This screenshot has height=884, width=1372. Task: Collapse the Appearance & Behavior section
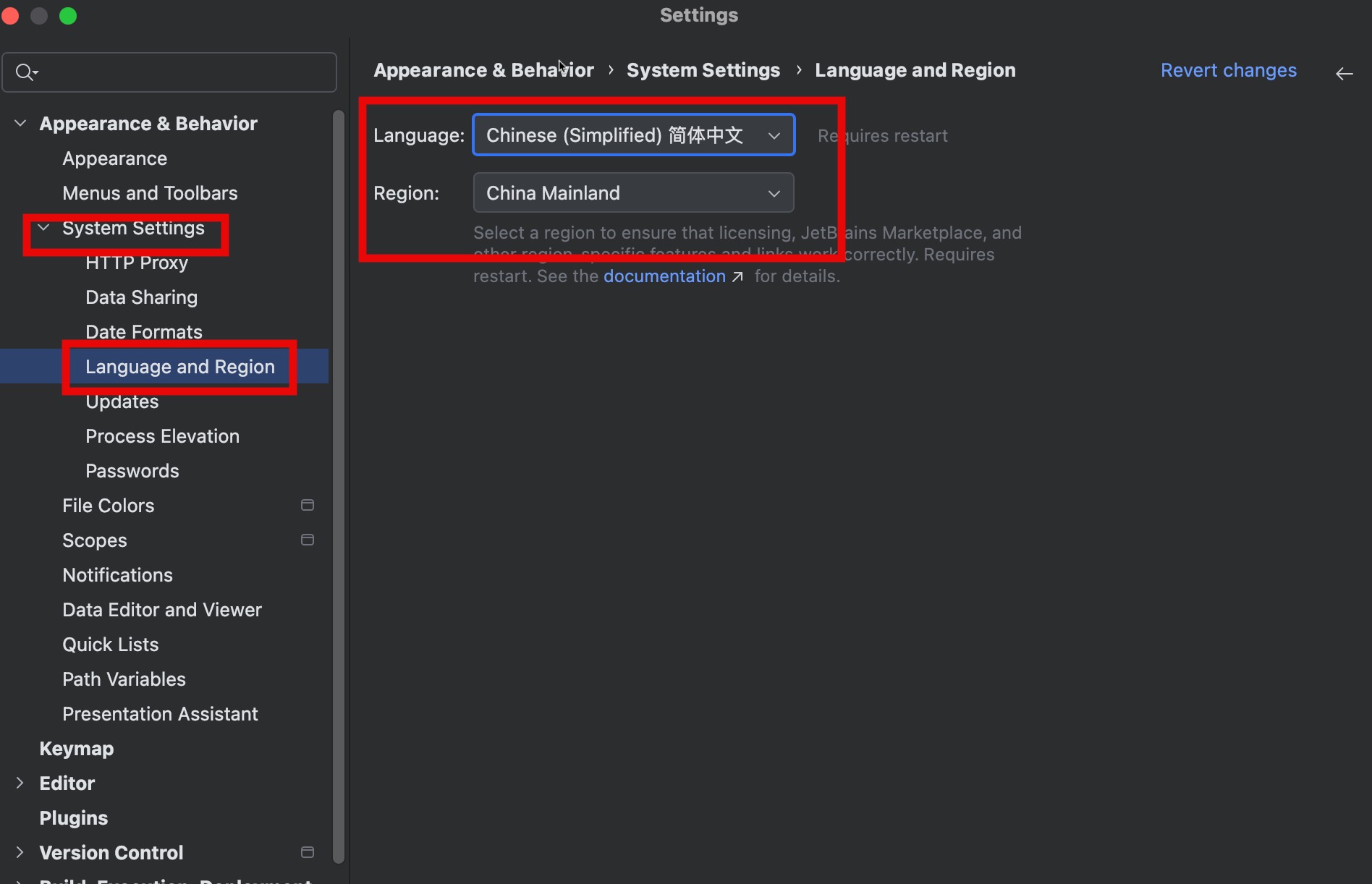tap(20, 124)
